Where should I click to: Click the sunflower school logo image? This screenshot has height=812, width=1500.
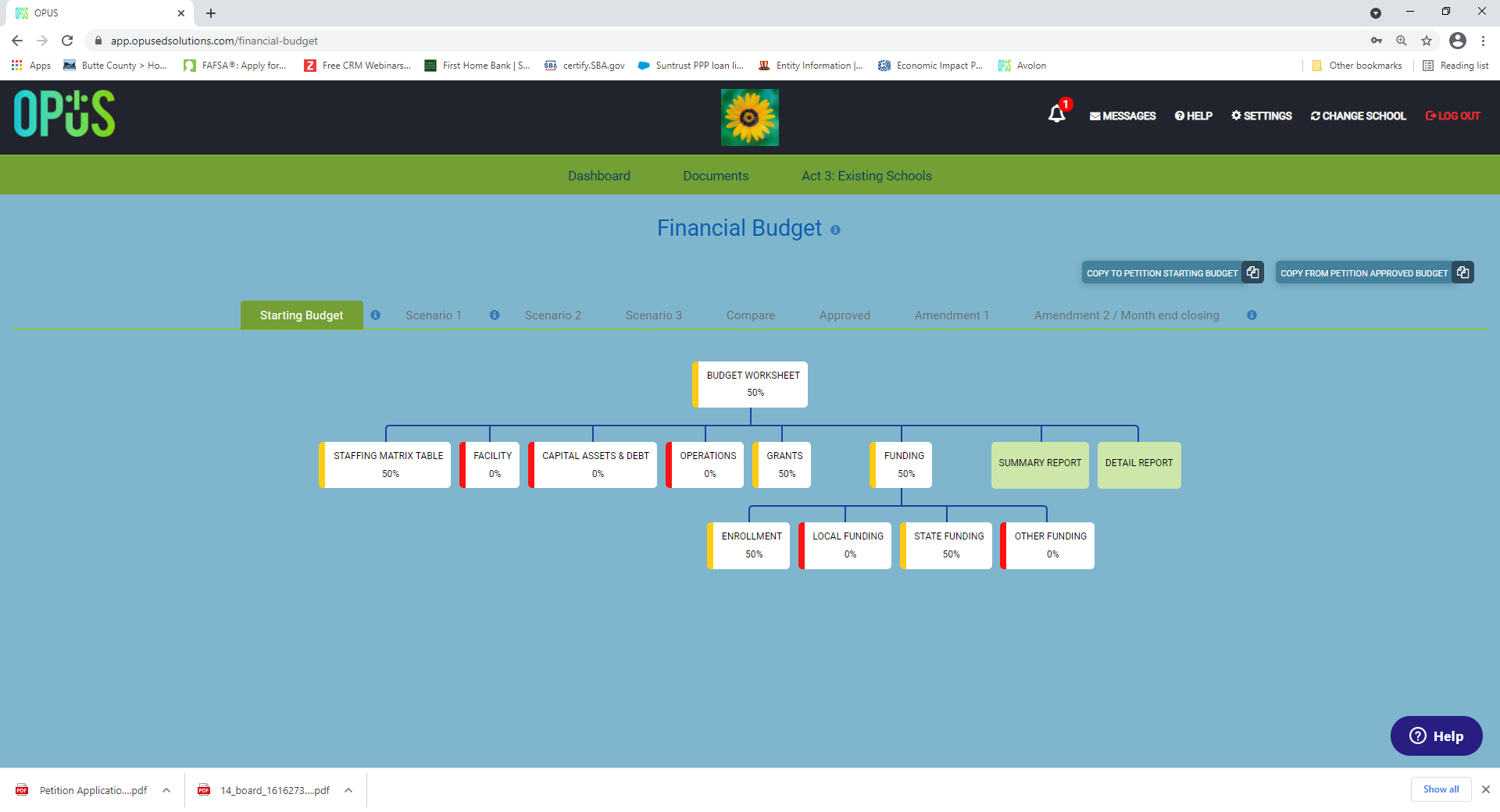pos(750,117)
